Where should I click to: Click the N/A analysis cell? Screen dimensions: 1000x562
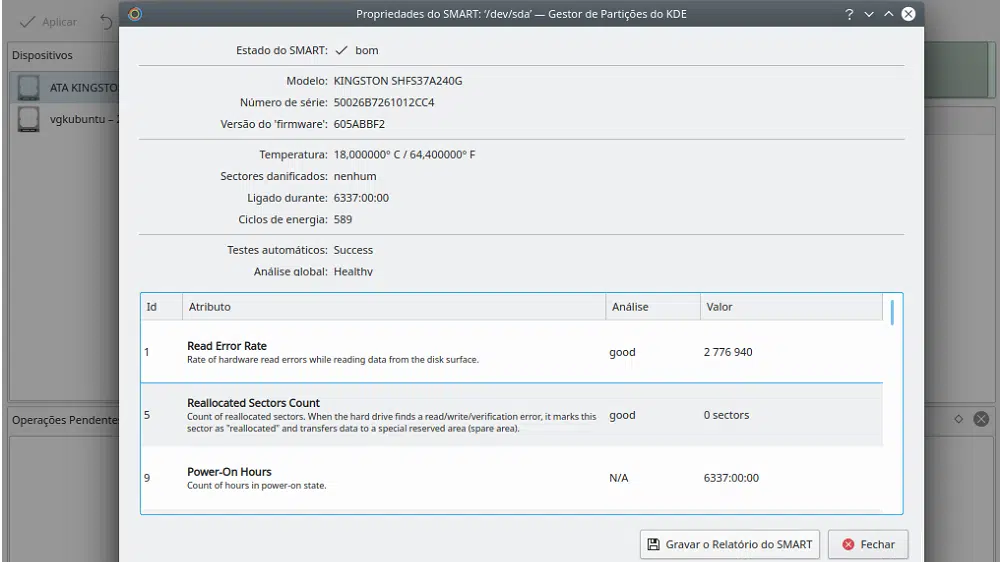(619, 478)
